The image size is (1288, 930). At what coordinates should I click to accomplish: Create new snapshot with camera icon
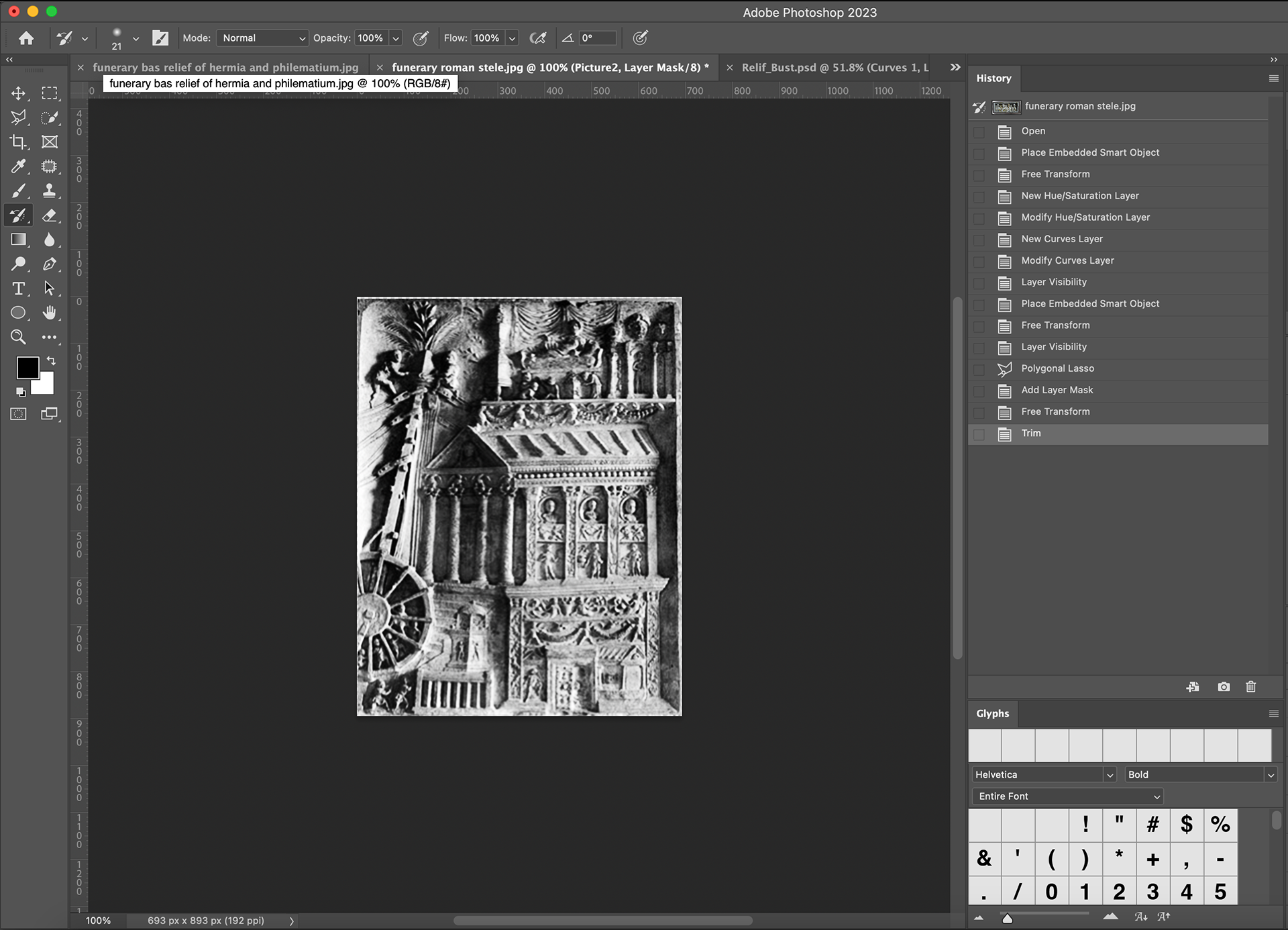(x=1224, y=687)
